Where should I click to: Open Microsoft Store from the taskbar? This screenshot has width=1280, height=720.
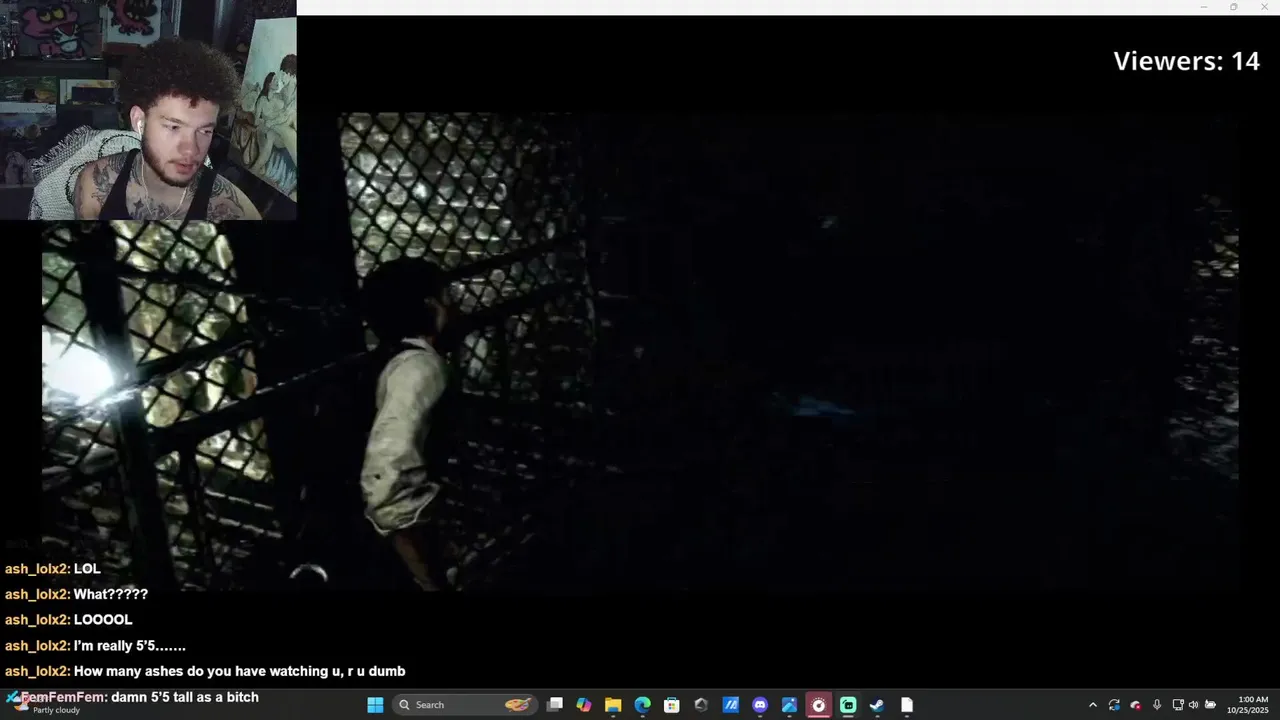(x=672, y=705)
